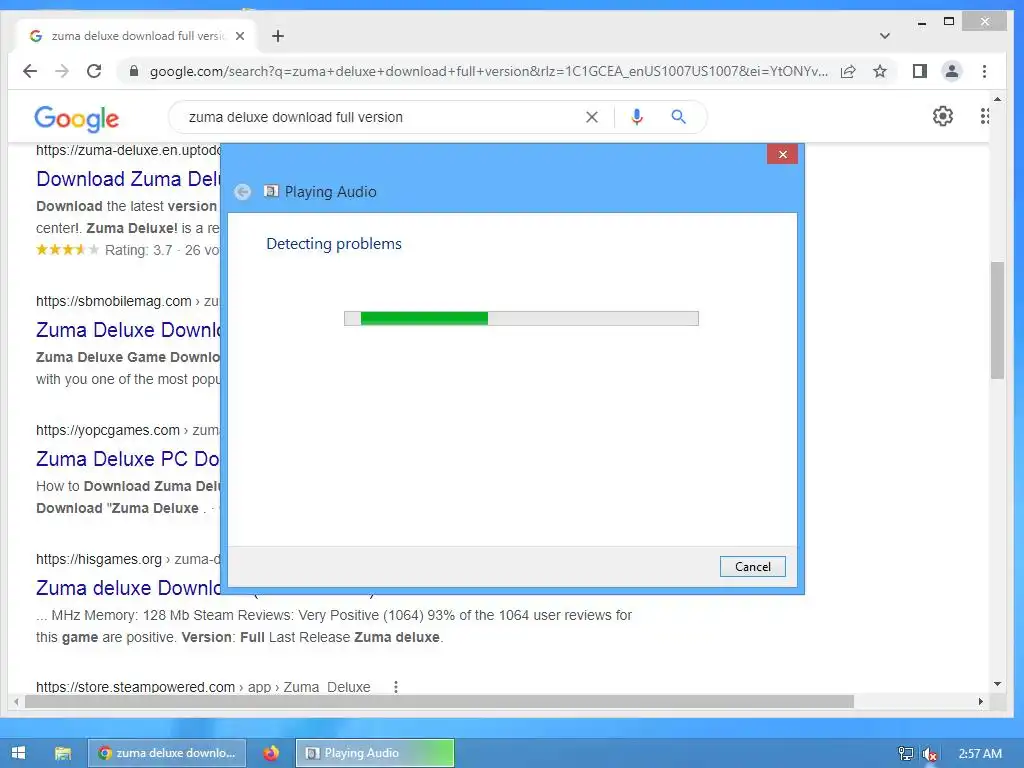The image size is (1024, 768).
Task: Open hisgames Zuma deluxe Download result
Action: tap(128, 588)
